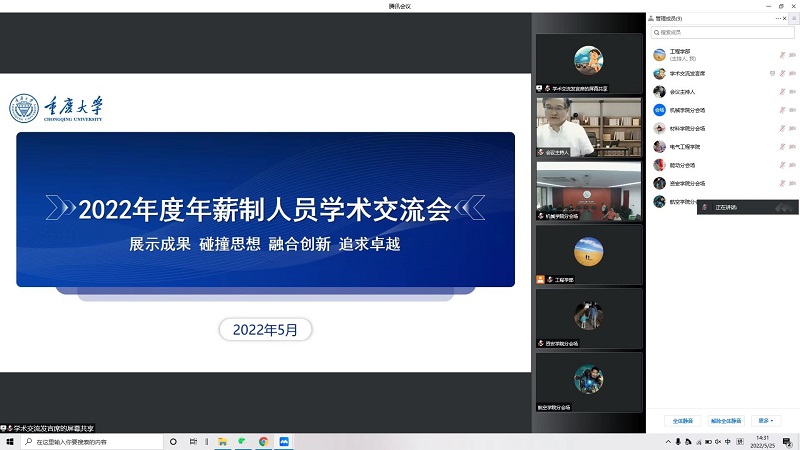Click screen-share icon beside 学术交流发言席
The width and height of the screenshot is (800, 450).
tap(772, 73)
